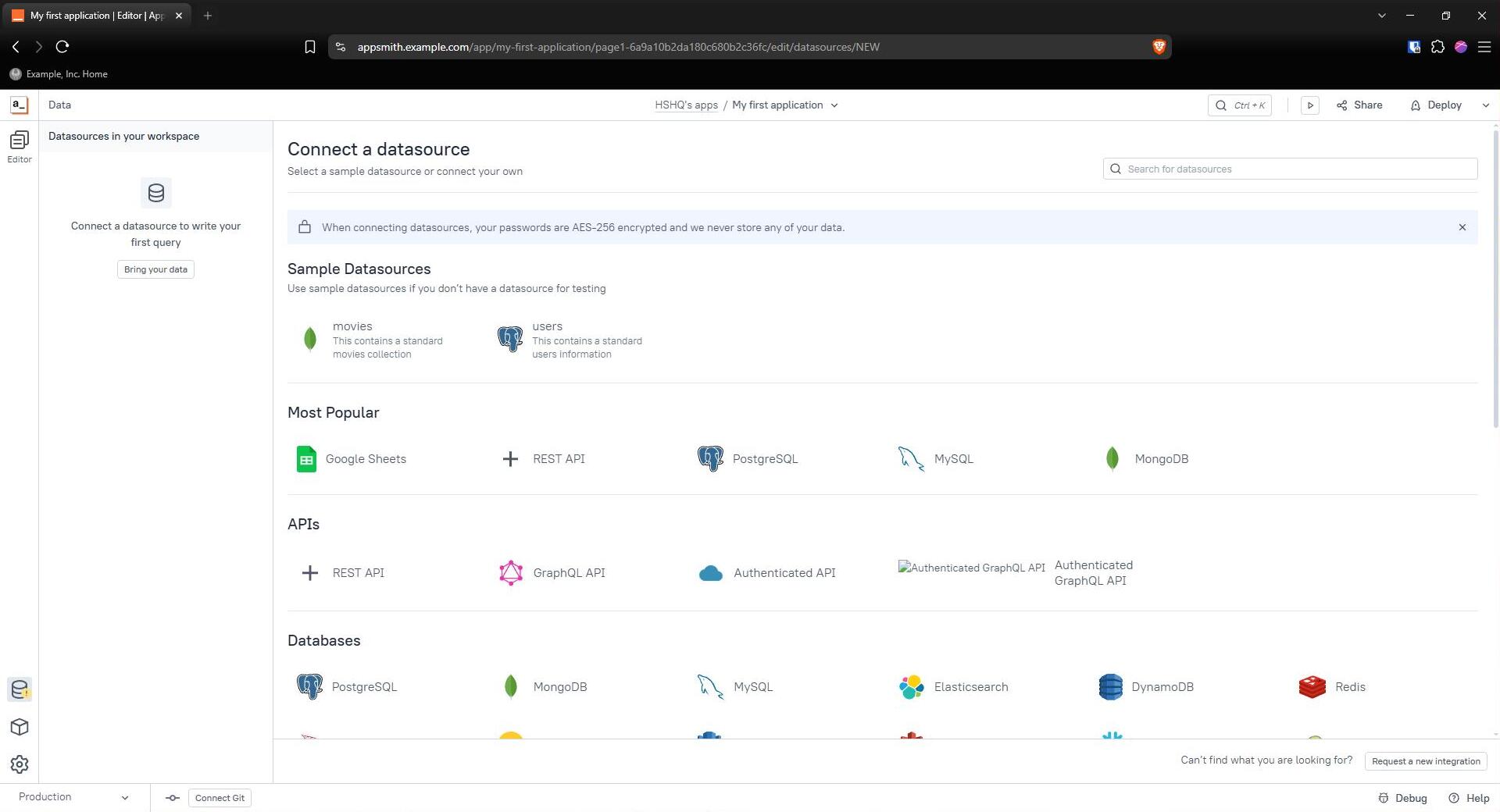This screenshot has height=812, width=1500.
Task: Select the DynamoDB icon
Action: 1110,687
